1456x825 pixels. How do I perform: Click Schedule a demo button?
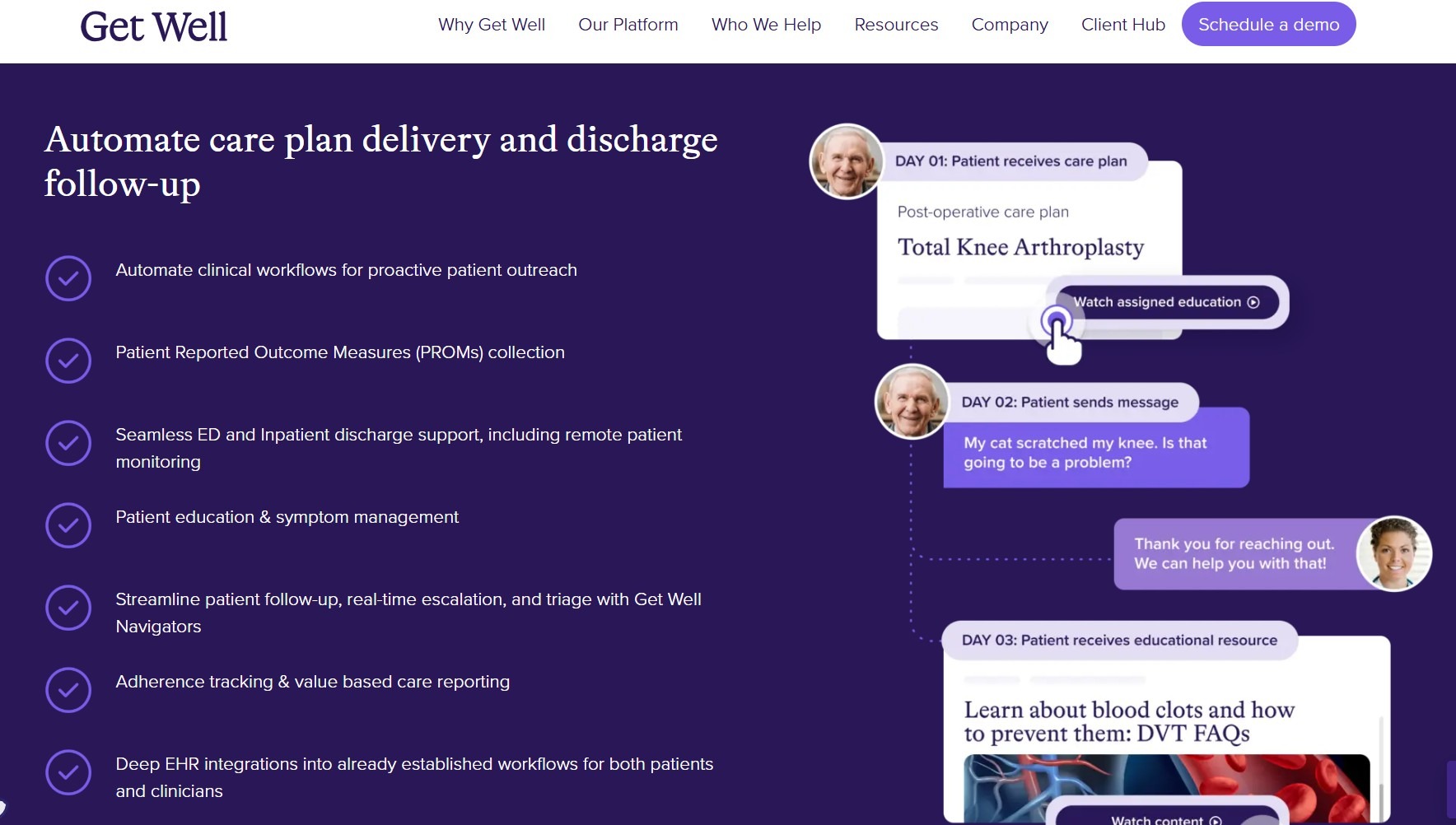(x=1268, y=24)
